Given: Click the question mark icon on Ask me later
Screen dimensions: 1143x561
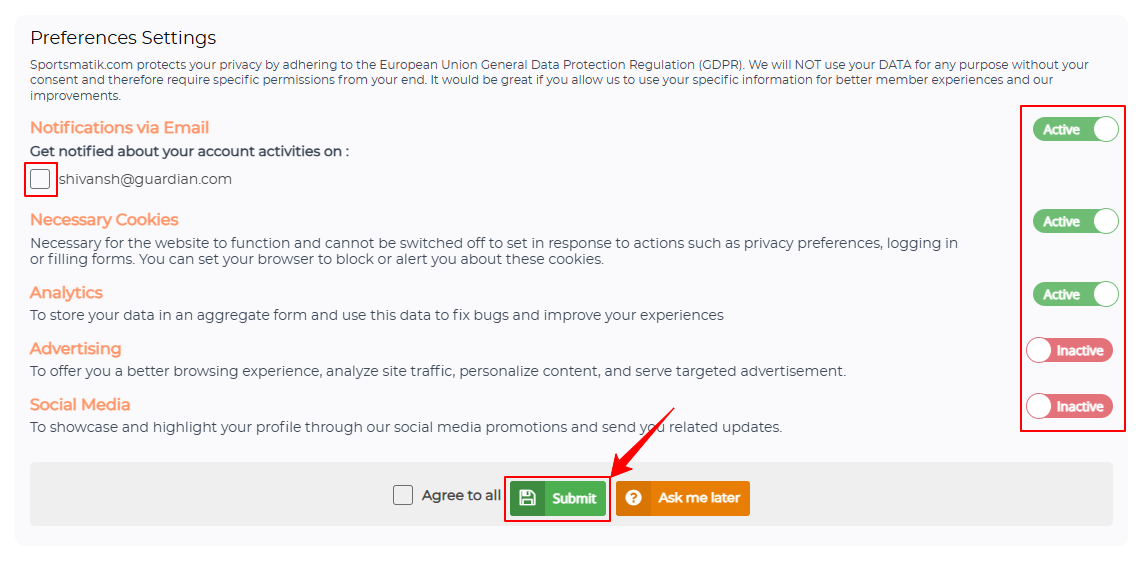Looking at the screenshot, I should click(x=633, y=498).
